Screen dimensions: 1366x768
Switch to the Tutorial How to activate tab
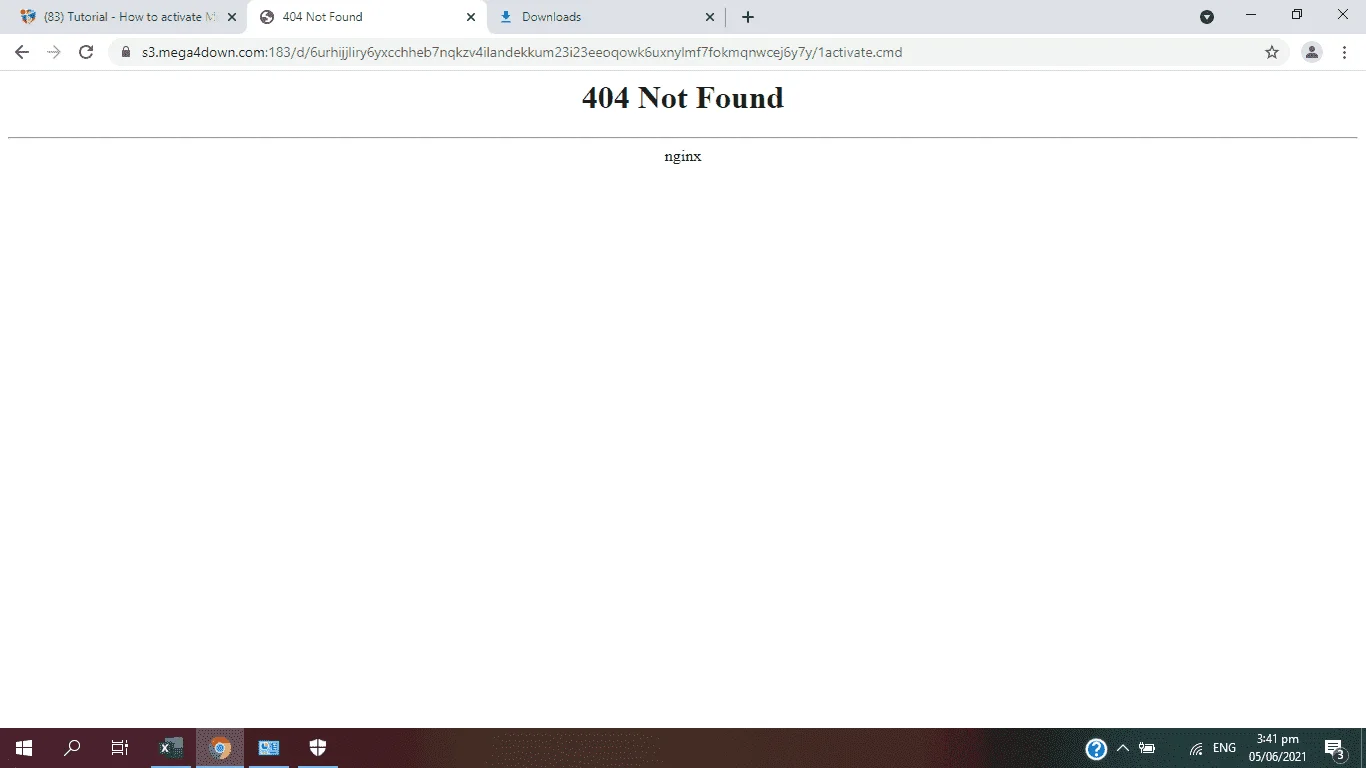pos(130,17)
